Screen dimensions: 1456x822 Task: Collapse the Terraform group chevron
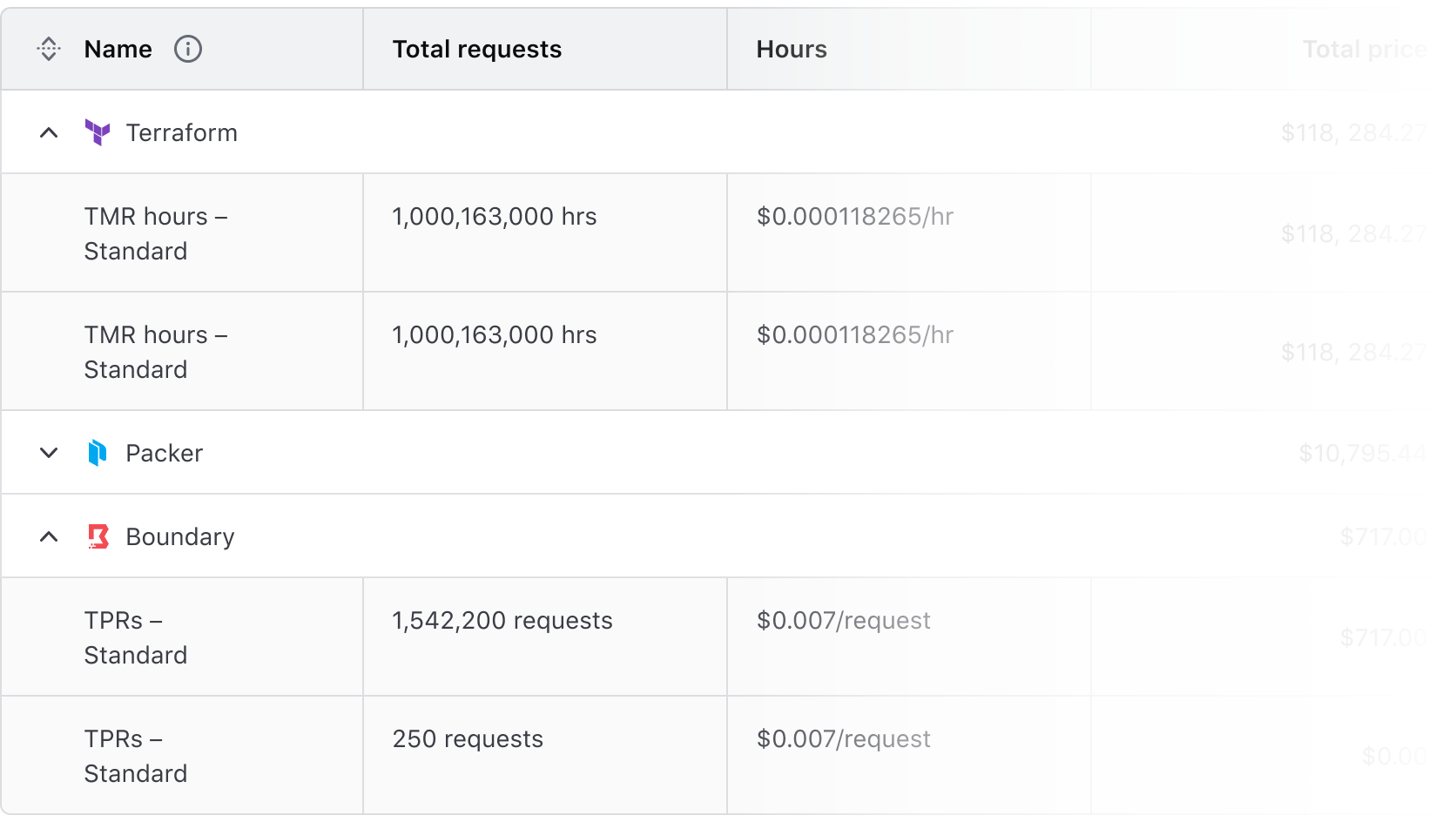click(x=49, y=133)
